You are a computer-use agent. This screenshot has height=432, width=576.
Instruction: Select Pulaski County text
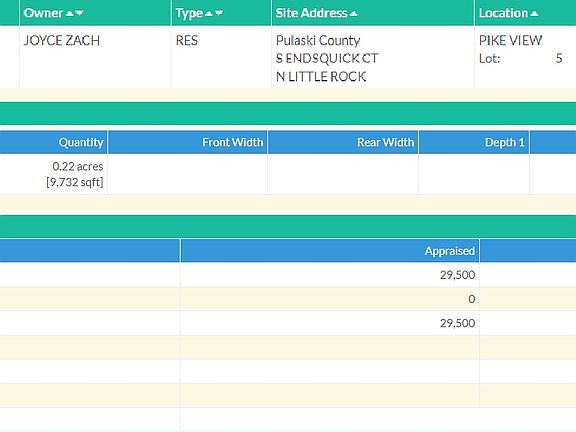318,41
